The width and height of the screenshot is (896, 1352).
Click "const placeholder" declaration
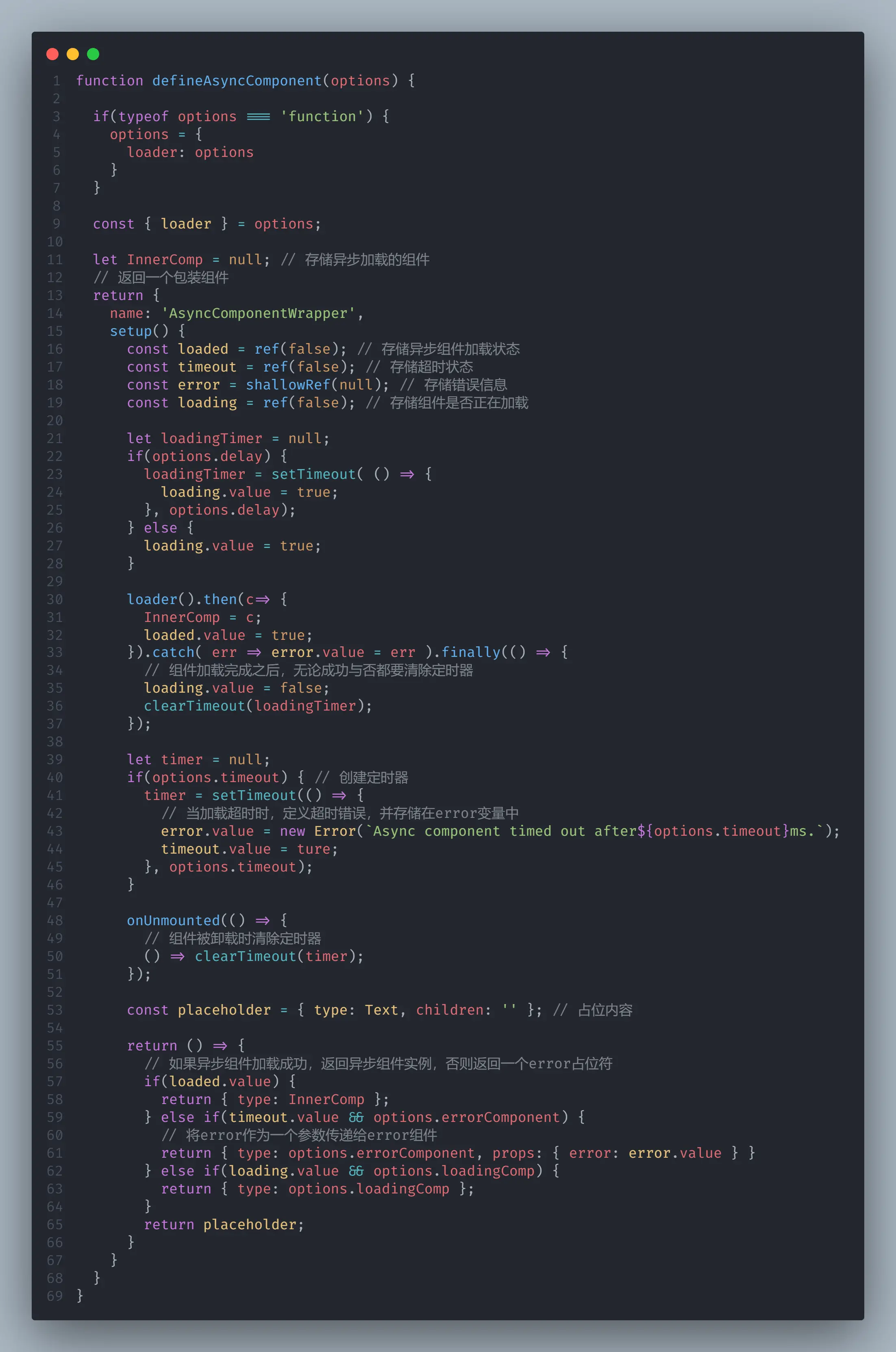click(x=198, y=1010)
